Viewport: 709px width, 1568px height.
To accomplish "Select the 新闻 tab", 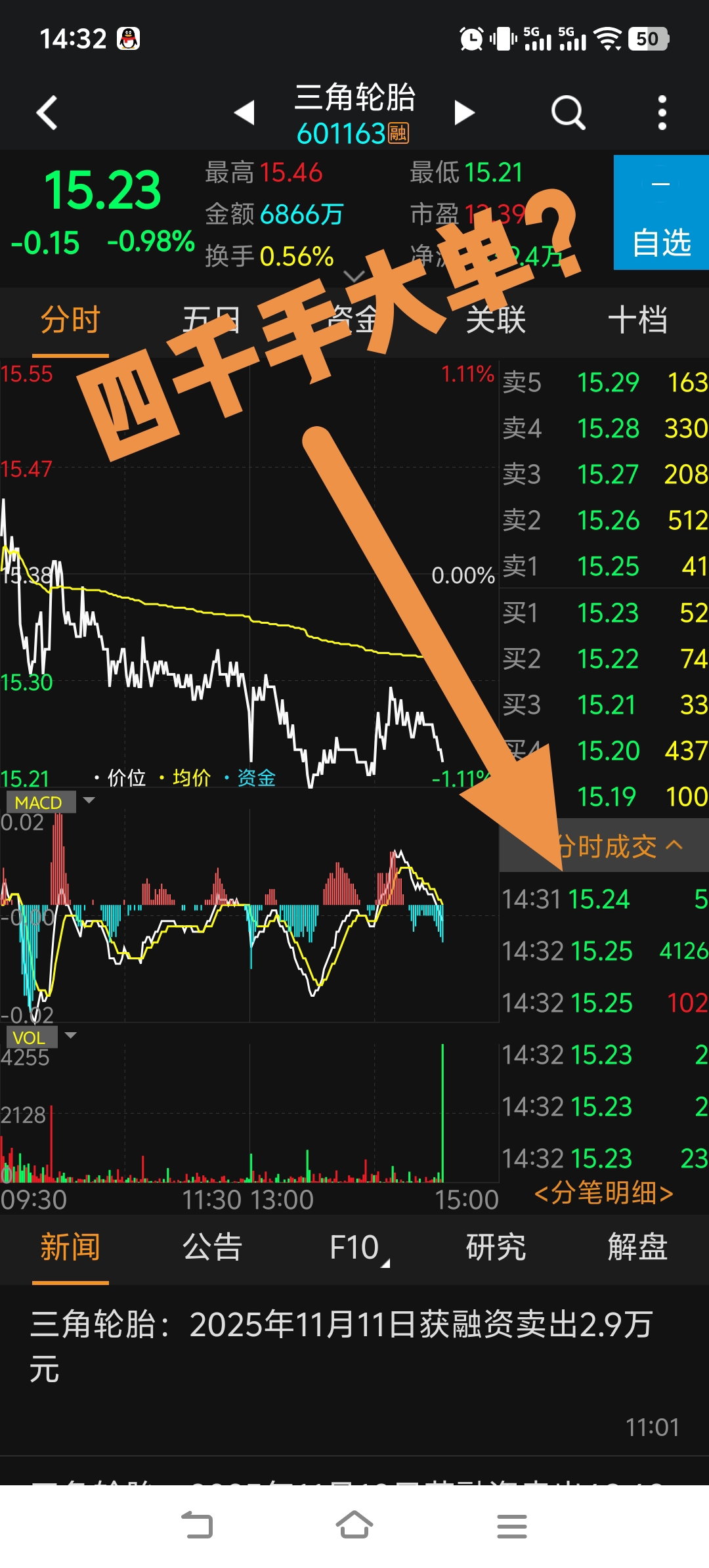I will (70, 1247).
